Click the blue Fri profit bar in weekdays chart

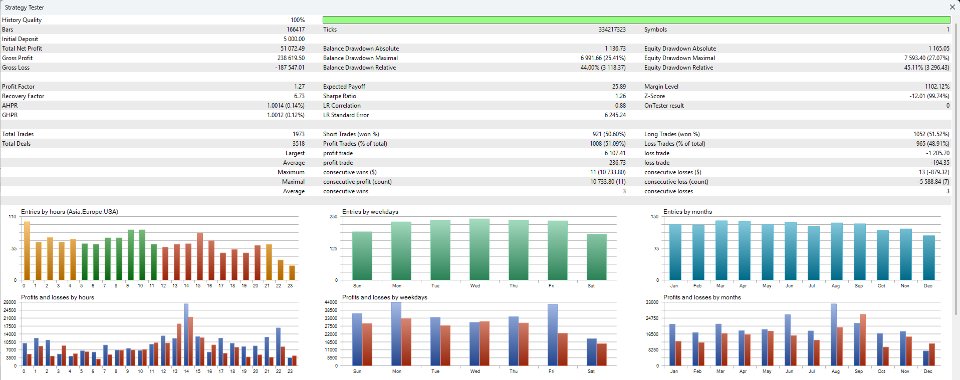point(552,335)
